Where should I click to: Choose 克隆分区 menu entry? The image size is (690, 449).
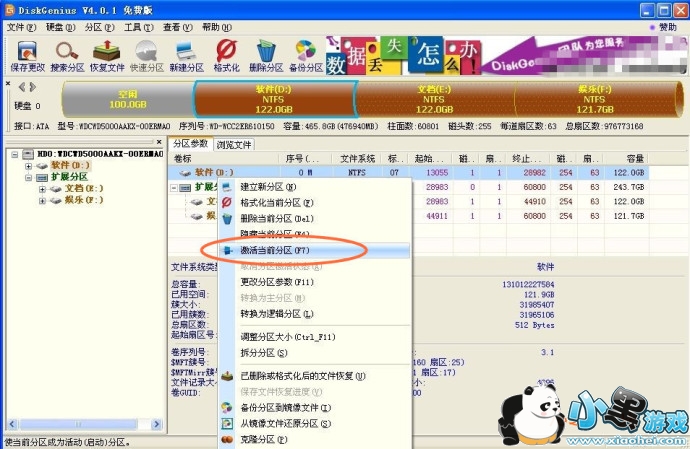click(x=315, y=439)
